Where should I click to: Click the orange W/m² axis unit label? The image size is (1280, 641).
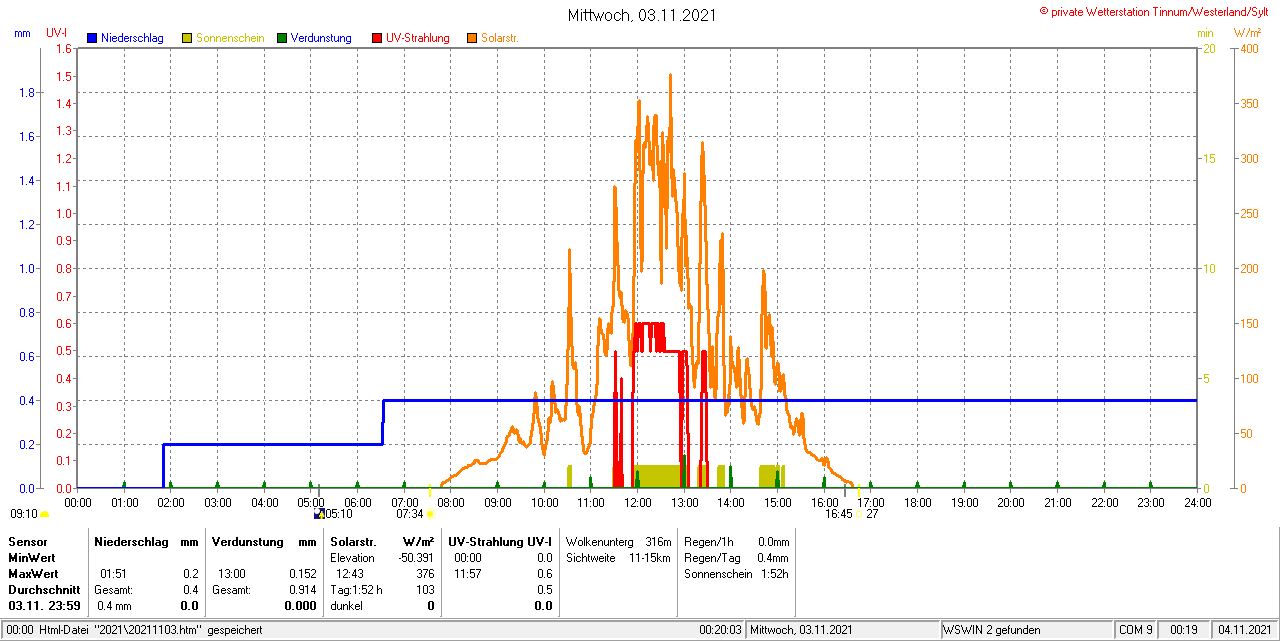point(1247,33)
